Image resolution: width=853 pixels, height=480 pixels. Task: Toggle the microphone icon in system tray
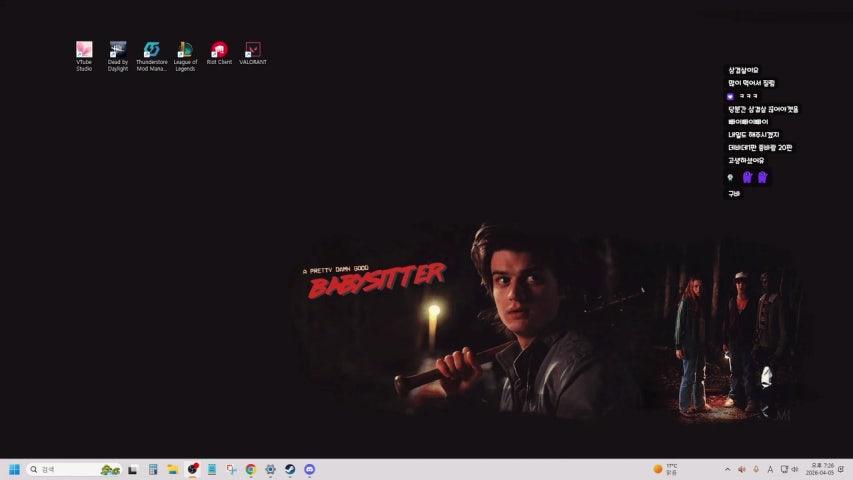pos(755,469)
